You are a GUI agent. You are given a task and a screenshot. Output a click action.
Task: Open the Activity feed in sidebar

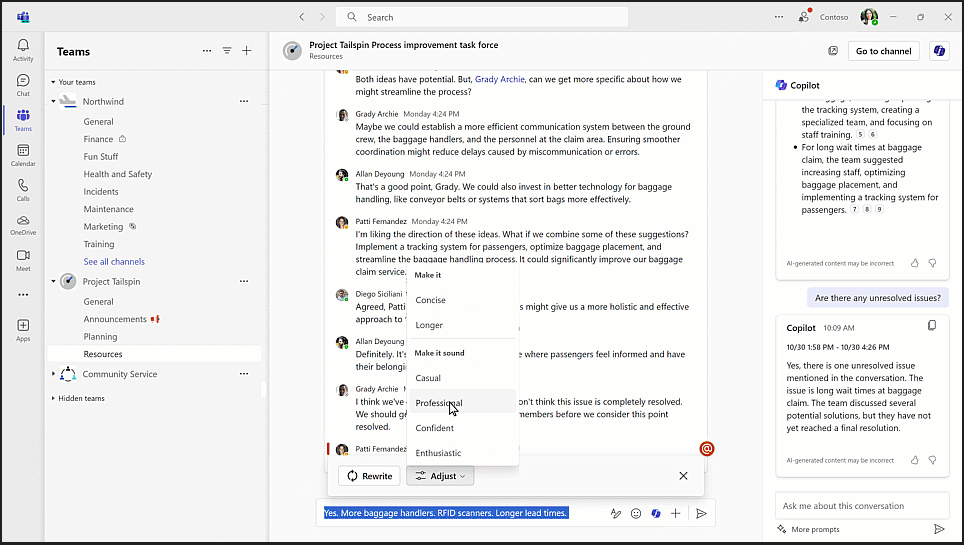pyautogui.click(x=22, y=50)
